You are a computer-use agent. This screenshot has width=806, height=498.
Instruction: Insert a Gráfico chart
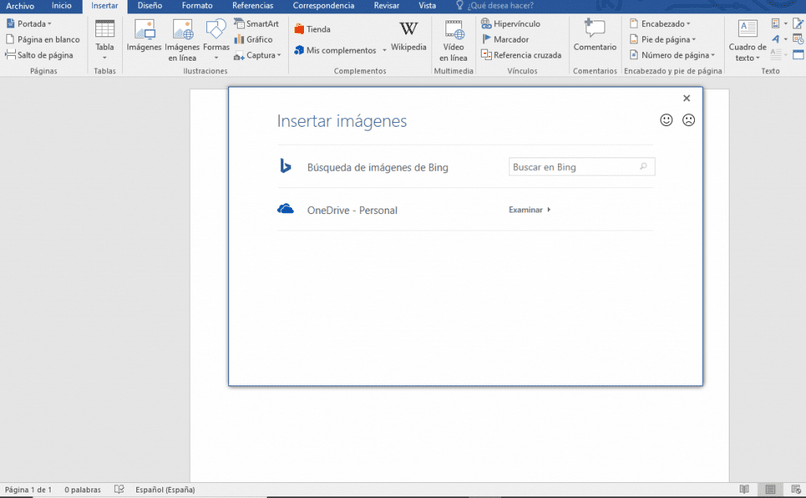coord(253,40)
